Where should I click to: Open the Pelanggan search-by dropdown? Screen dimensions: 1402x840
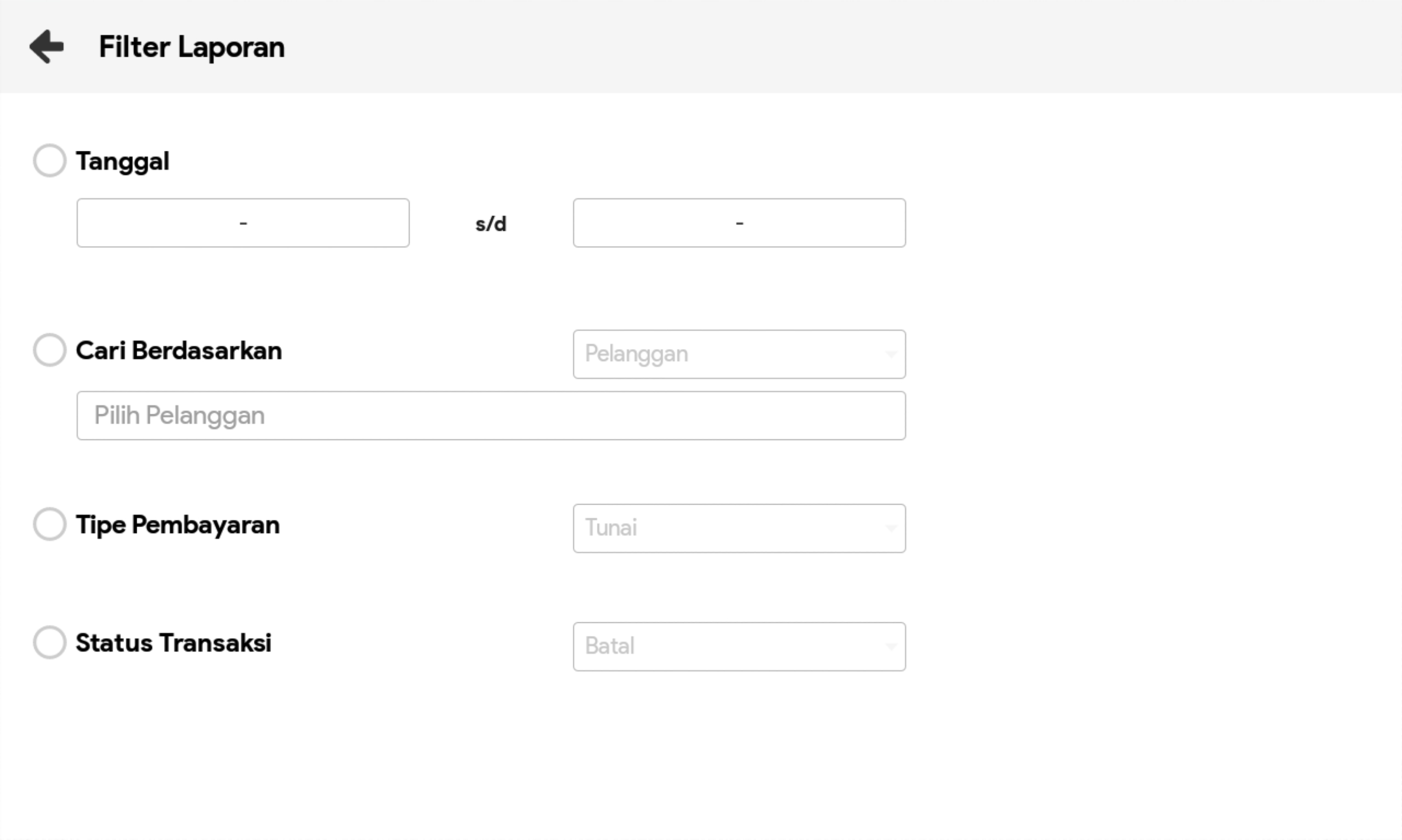click(x=738, y=354)
